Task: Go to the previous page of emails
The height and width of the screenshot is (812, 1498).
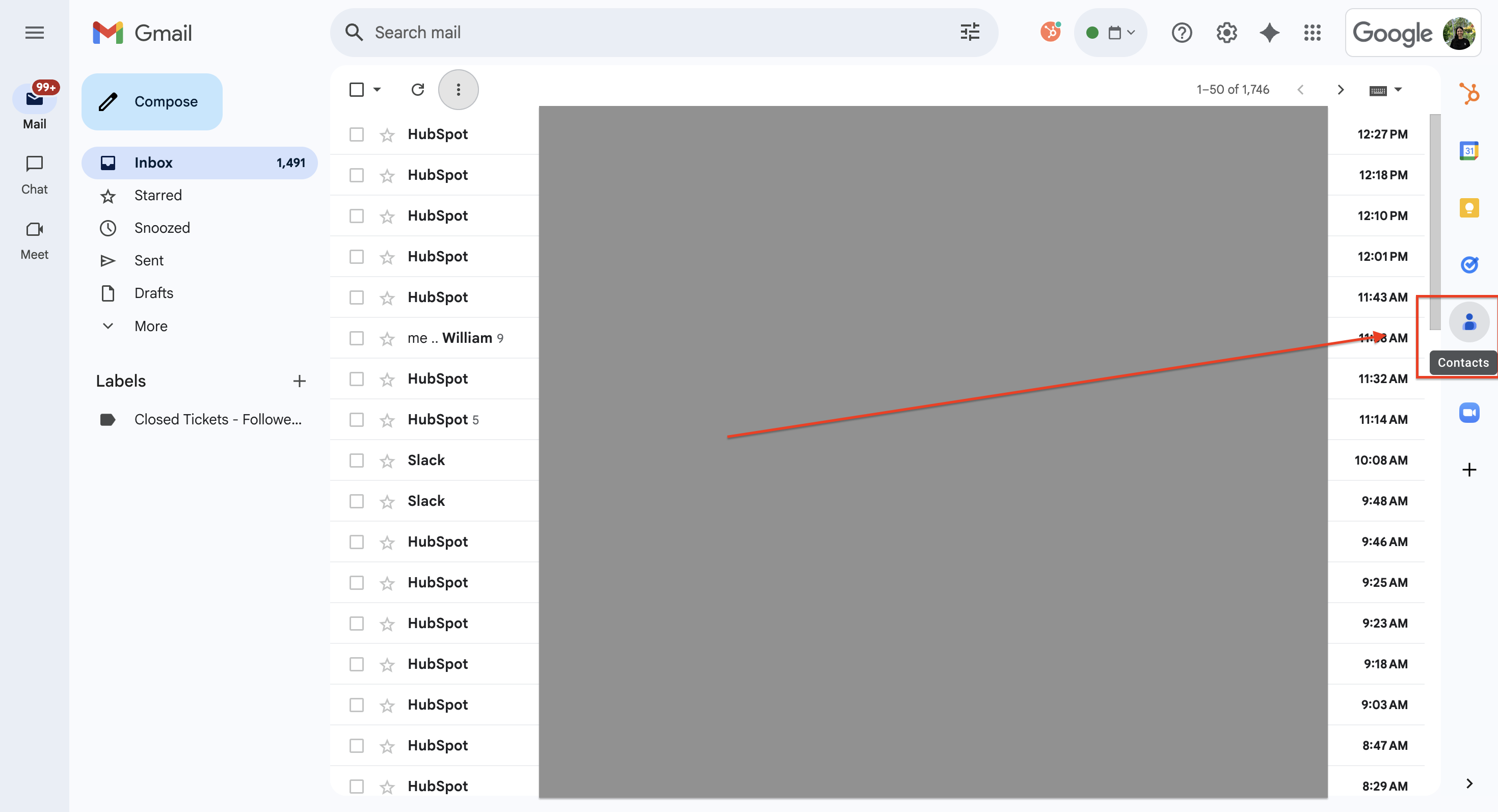Action: click(1301, 90)
